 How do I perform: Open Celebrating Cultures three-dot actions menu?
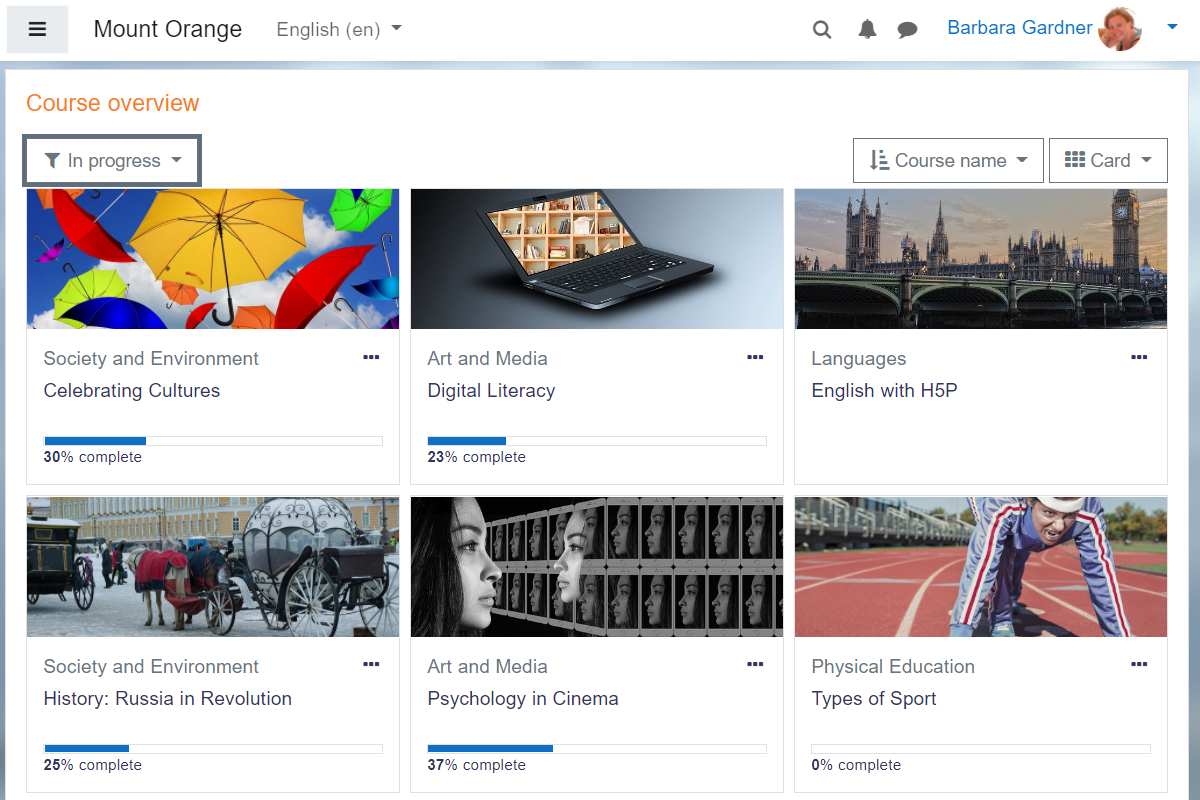coord(371,357)
